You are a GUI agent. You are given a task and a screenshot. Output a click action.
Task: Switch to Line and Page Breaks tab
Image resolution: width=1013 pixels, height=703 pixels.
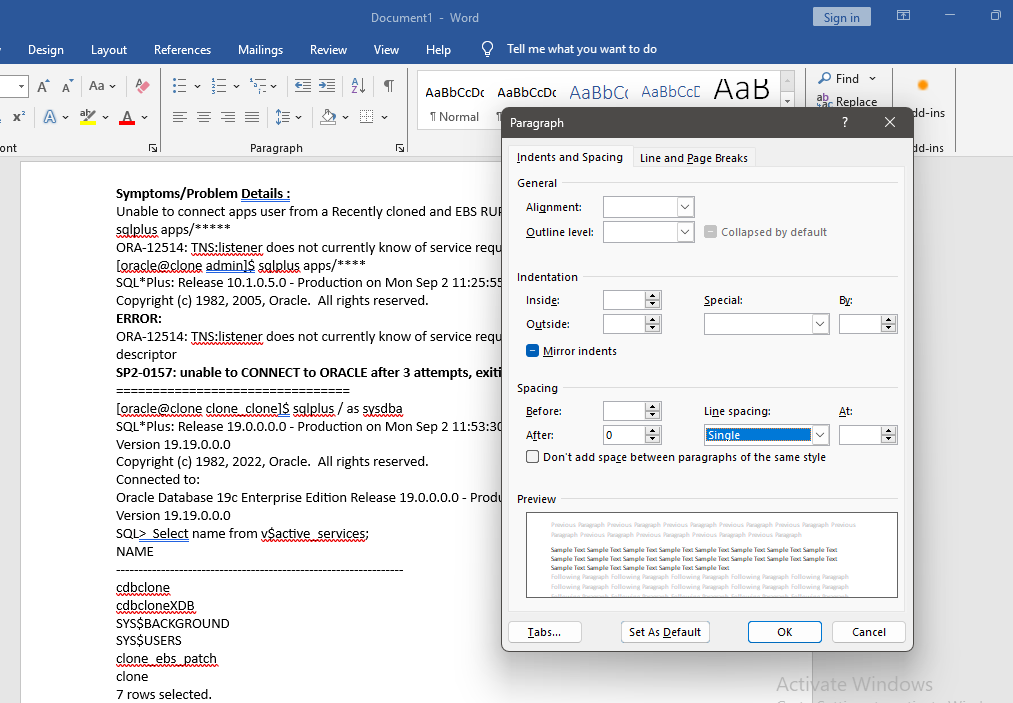coord(694,158)
